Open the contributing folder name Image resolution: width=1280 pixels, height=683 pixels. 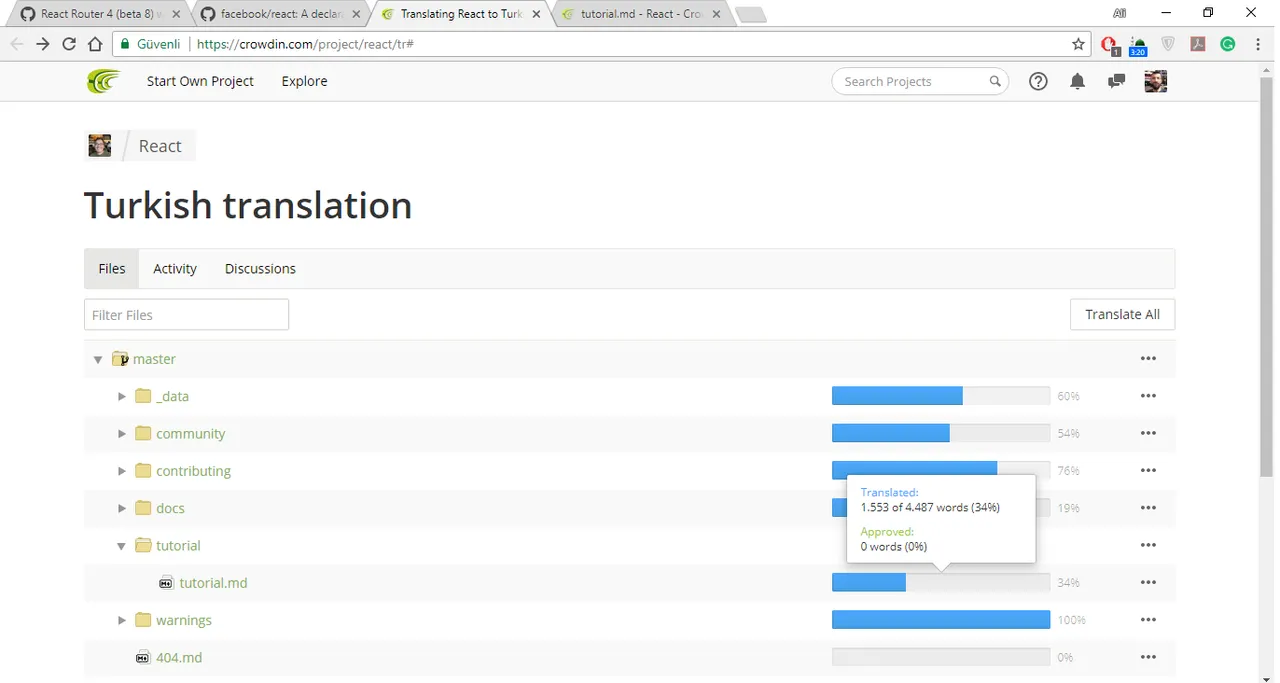[x=193, y=471]
